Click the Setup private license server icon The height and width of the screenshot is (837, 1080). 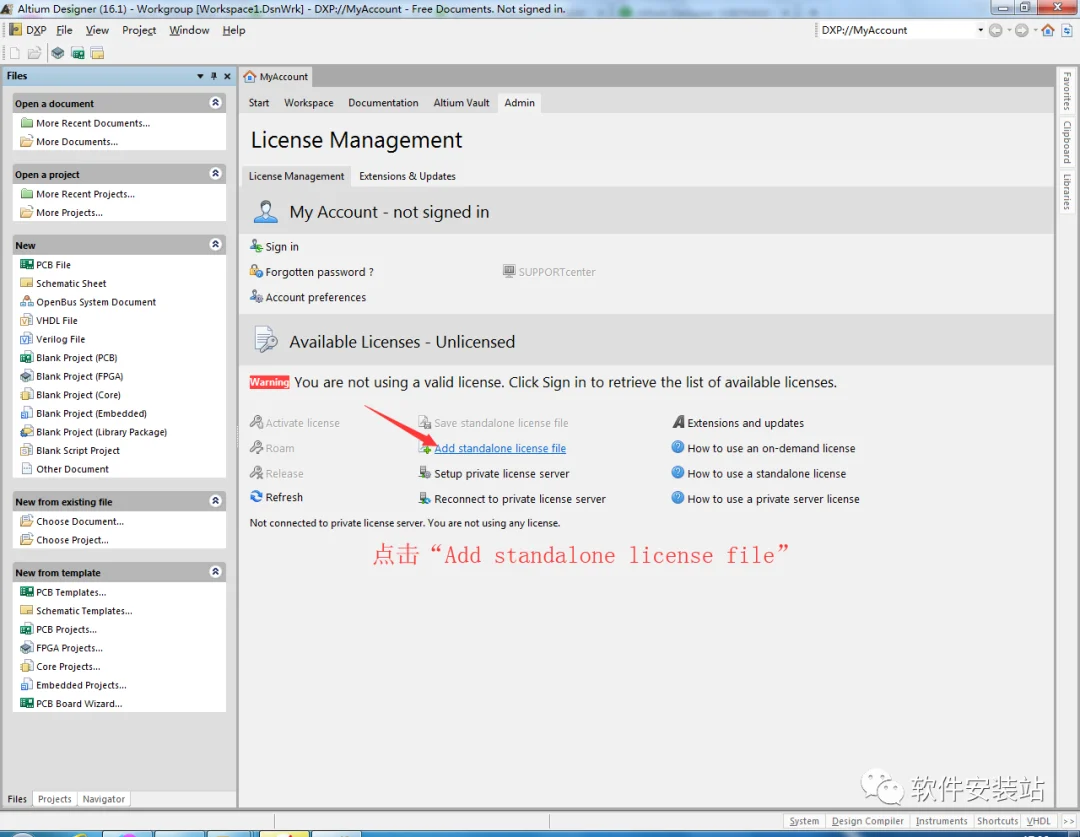[425, 473]
